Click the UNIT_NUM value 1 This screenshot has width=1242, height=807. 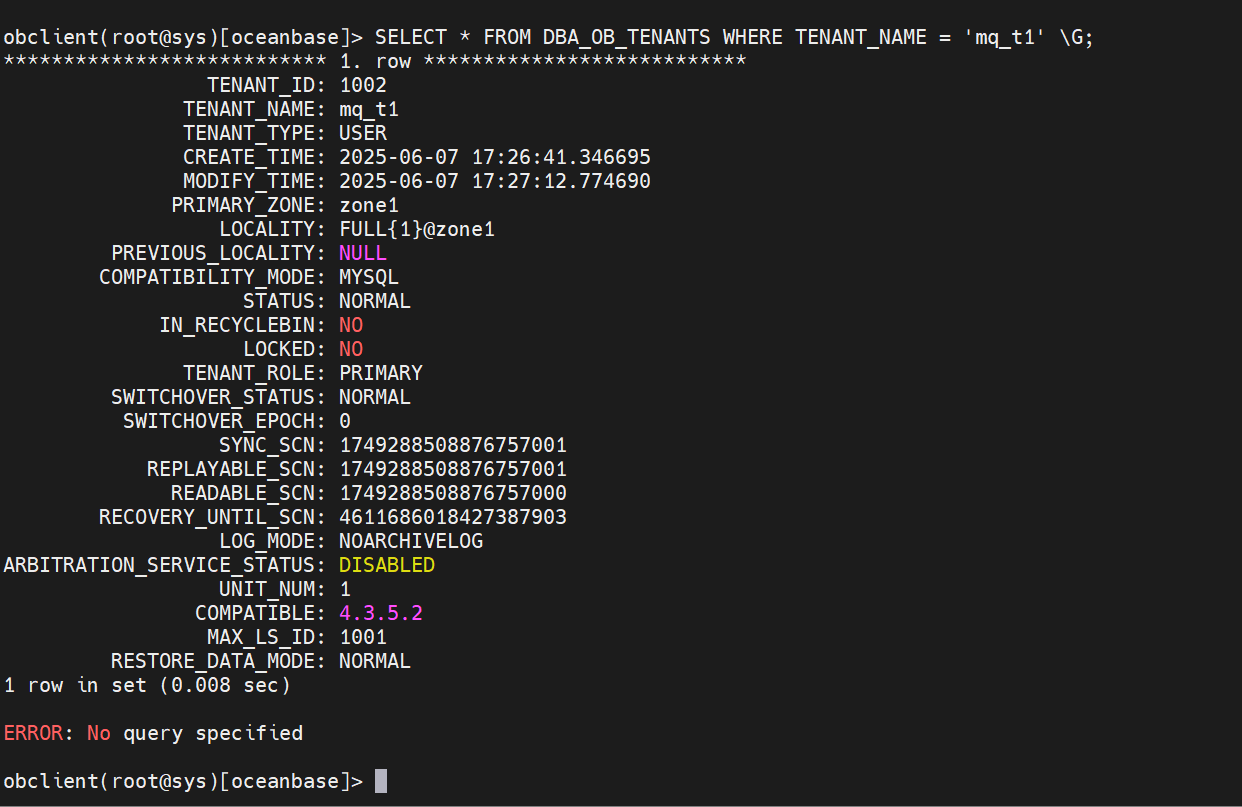(345, 589)
